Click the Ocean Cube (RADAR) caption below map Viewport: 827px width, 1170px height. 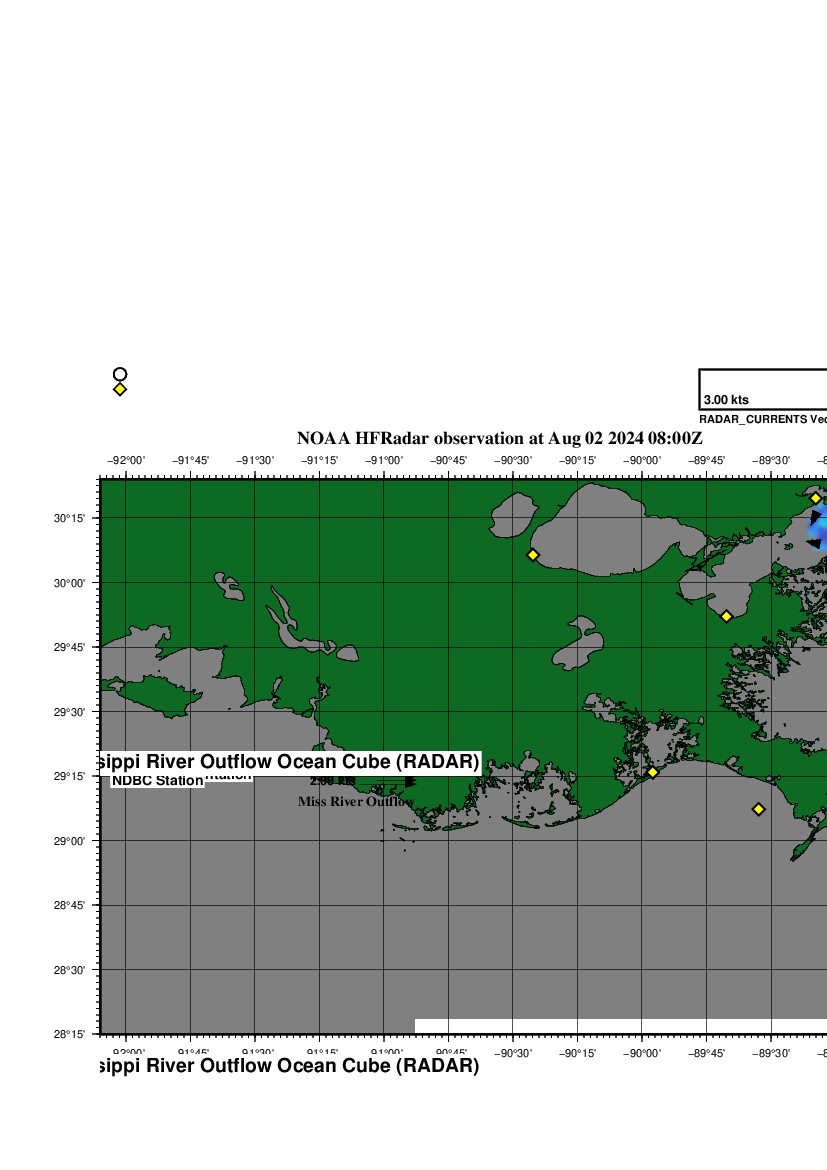(x=288, y=1066)
